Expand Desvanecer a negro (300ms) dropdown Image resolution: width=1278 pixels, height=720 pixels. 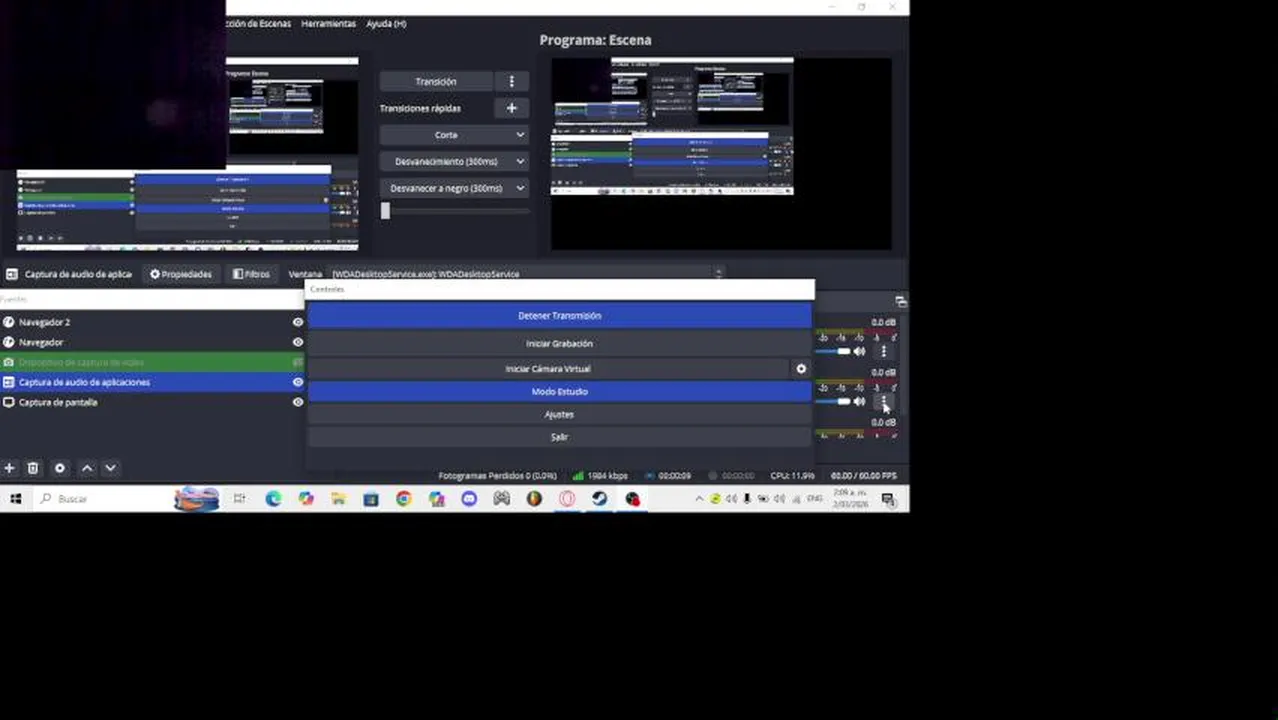[x=453, y=188]
